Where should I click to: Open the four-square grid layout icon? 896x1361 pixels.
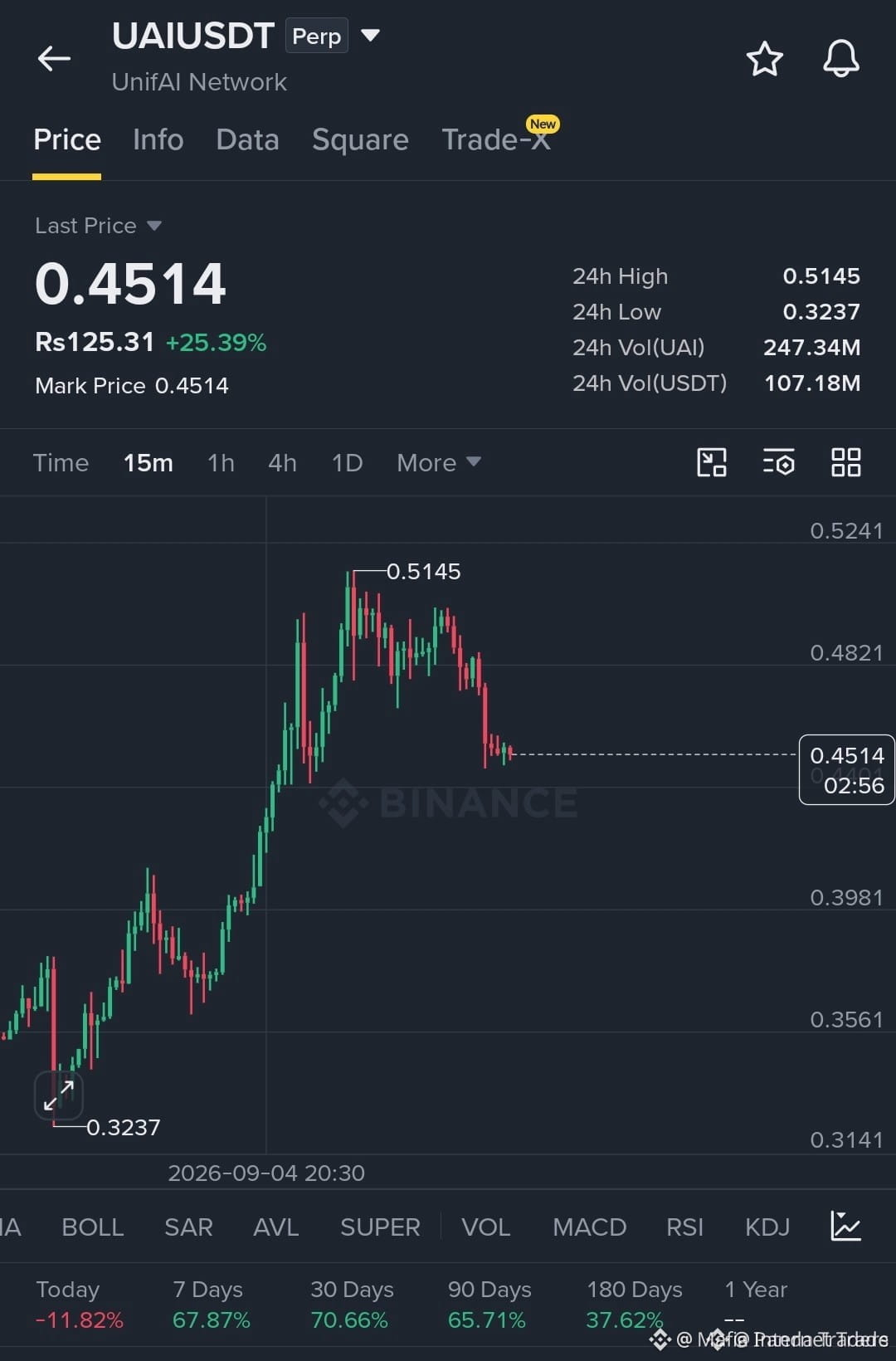coord(845,462)
